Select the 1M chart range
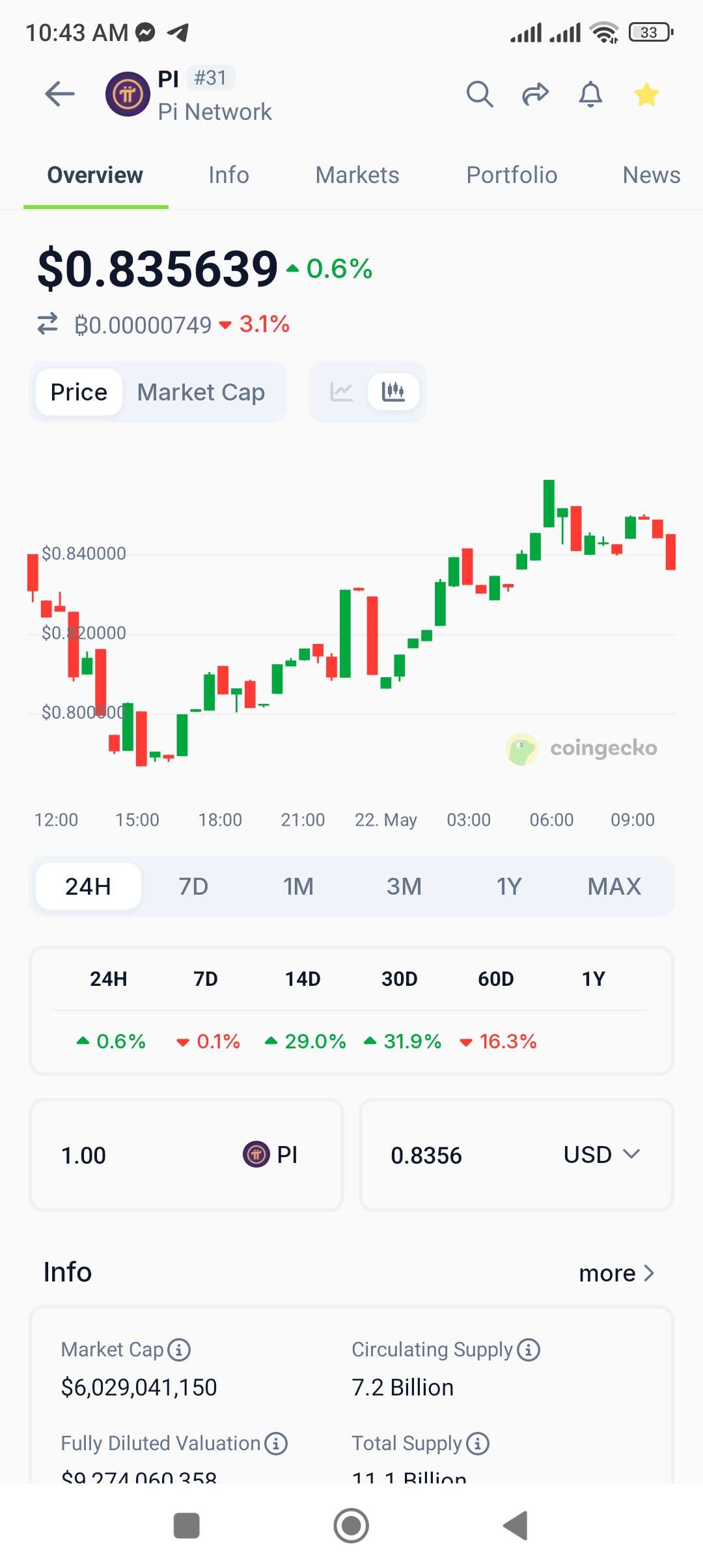Viewport: 703px width, 1568px height. point(299,886)
